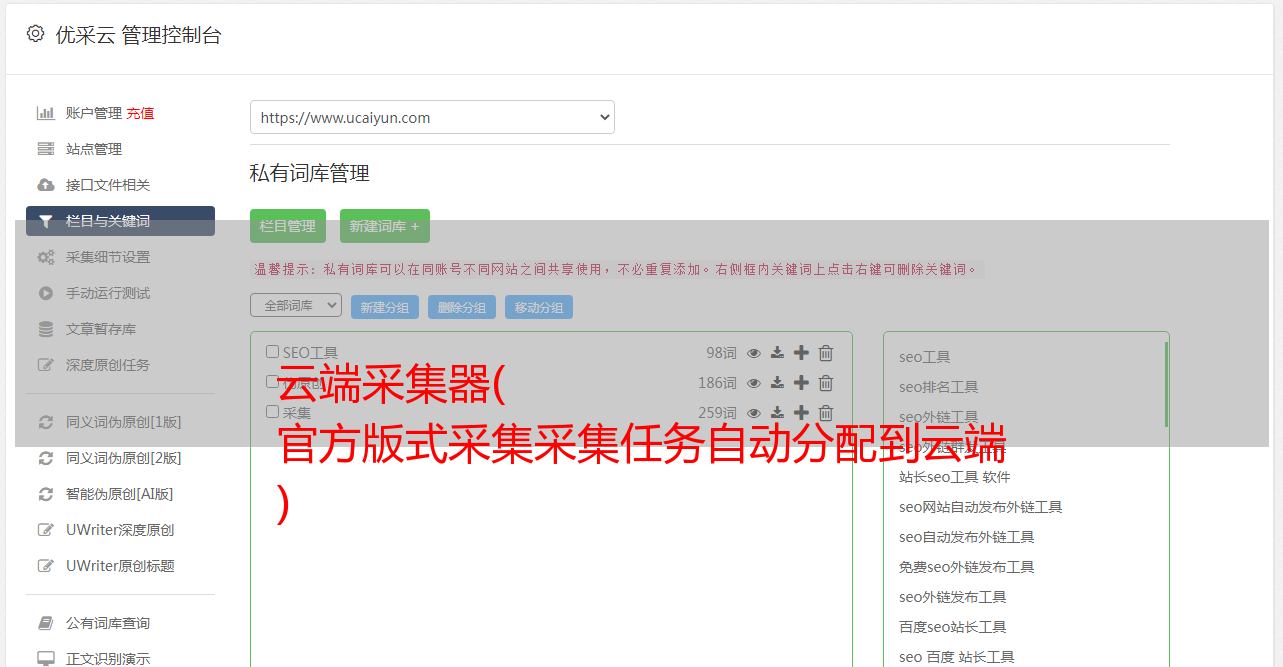Select keyword seo外链工具 in the right list
The height and width of the screenshot is (667, 1283).
(x=938, y=417)
